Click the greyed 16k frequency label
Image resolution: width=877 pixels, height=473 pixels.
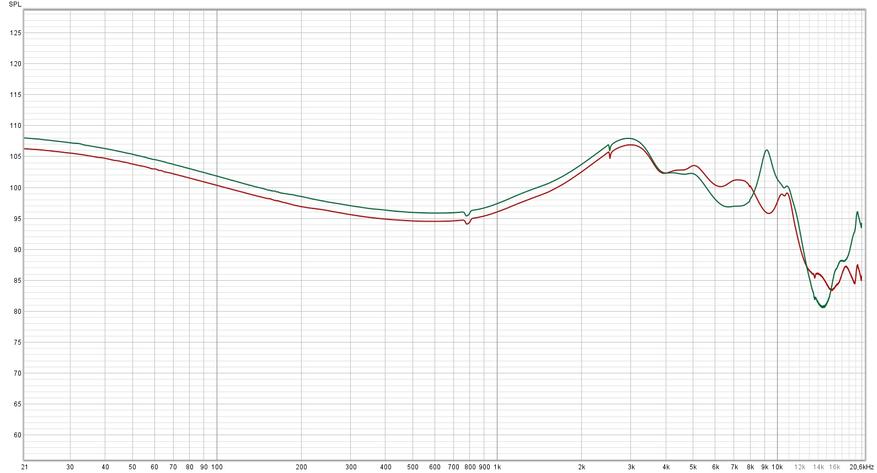click(x=834, y=467)
